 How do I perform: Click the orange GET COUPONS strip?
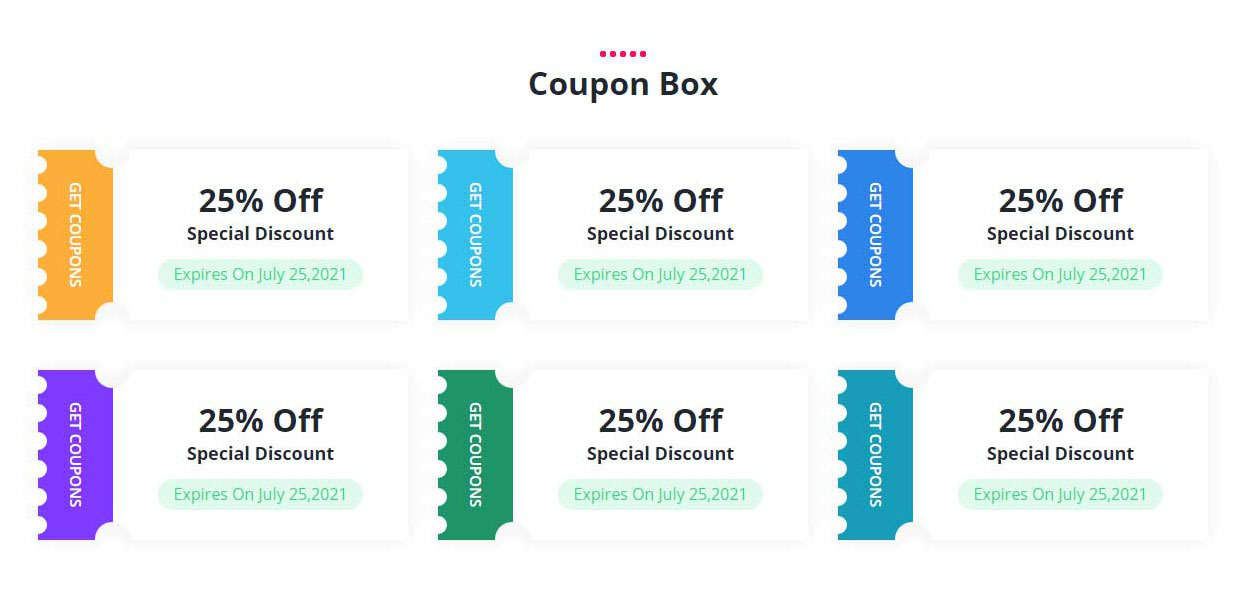76,235
